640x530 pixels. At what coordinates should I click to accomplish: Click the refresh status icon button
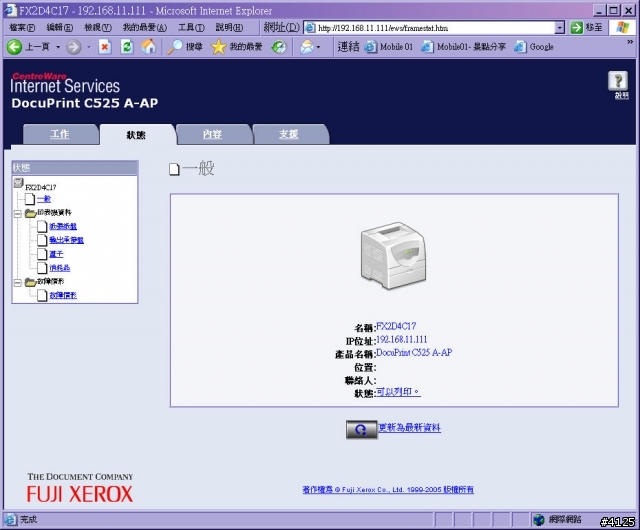pyautogui.click(x=361, y=430)
